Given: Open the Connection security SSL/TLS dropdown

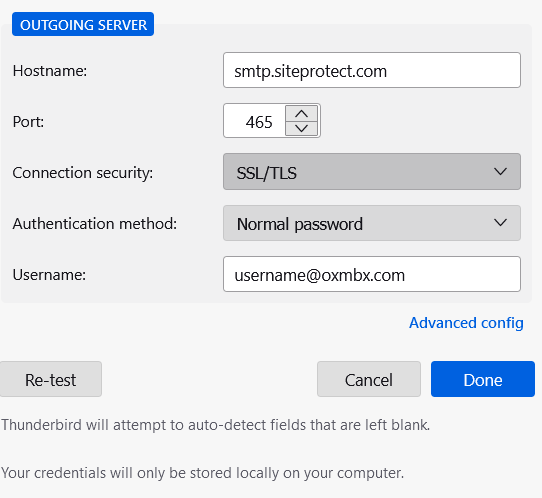Looking at the screenshot, I should (372, 172).
